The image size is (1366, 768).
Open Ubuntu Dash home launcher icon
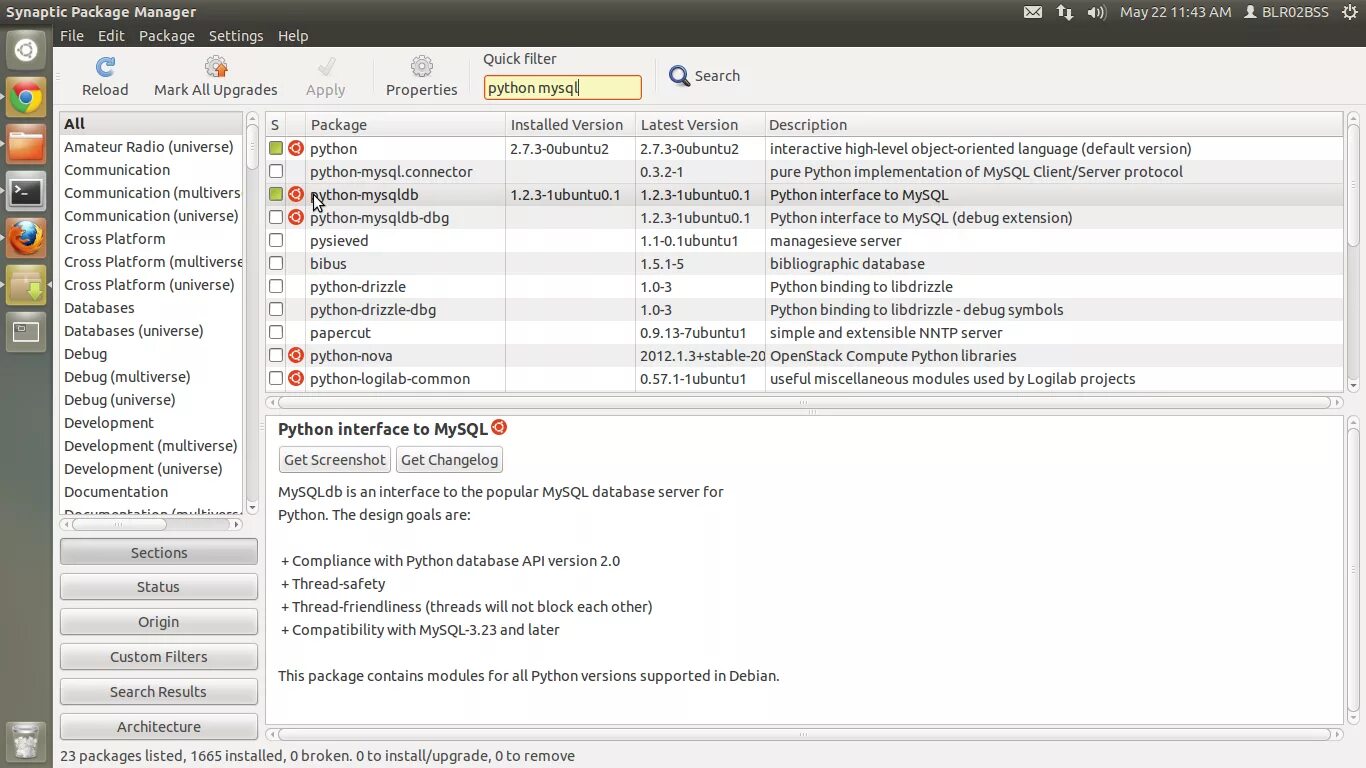[27, 49]
